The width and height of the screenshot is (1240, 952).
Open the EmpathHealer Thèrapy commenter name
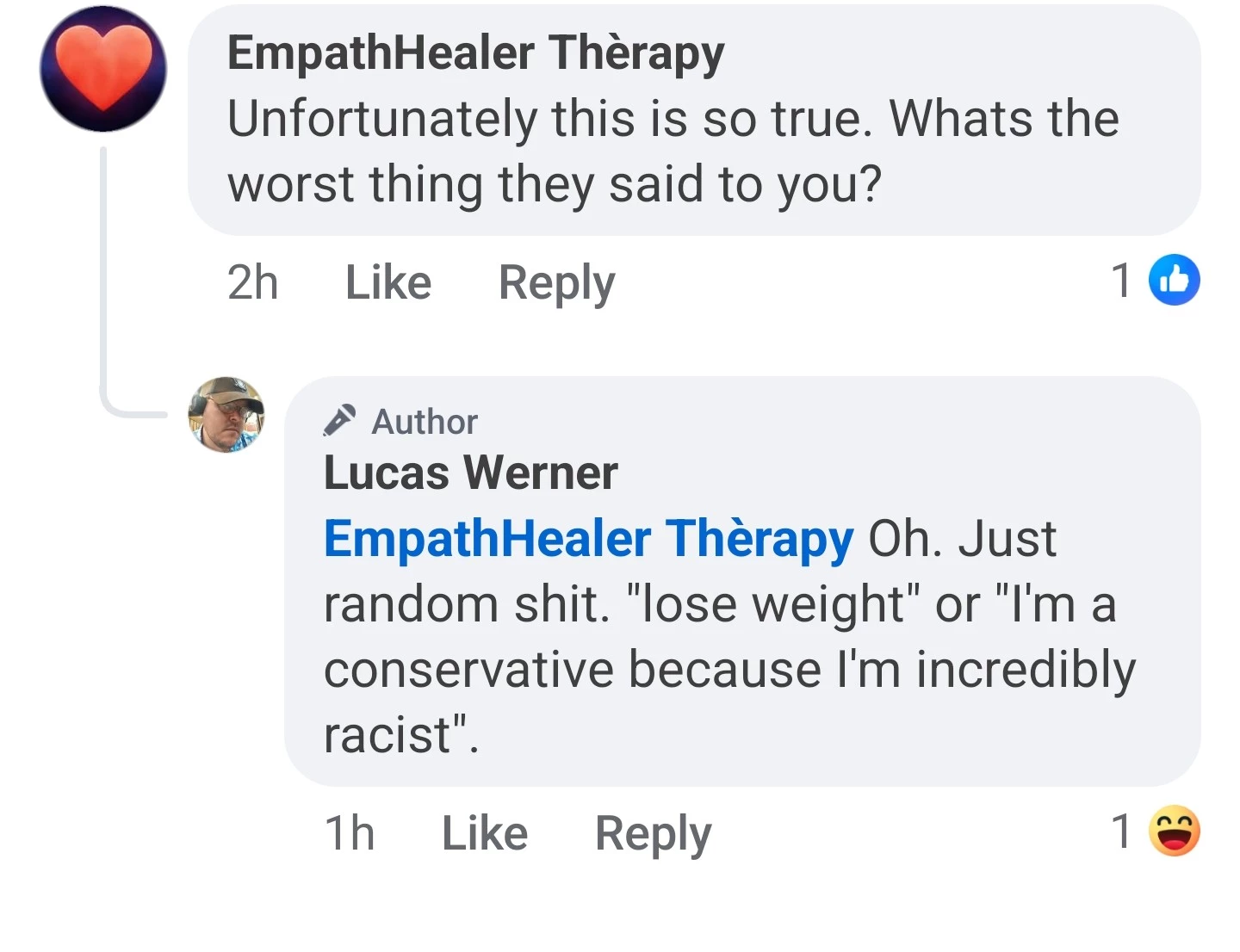coord(476,53)
